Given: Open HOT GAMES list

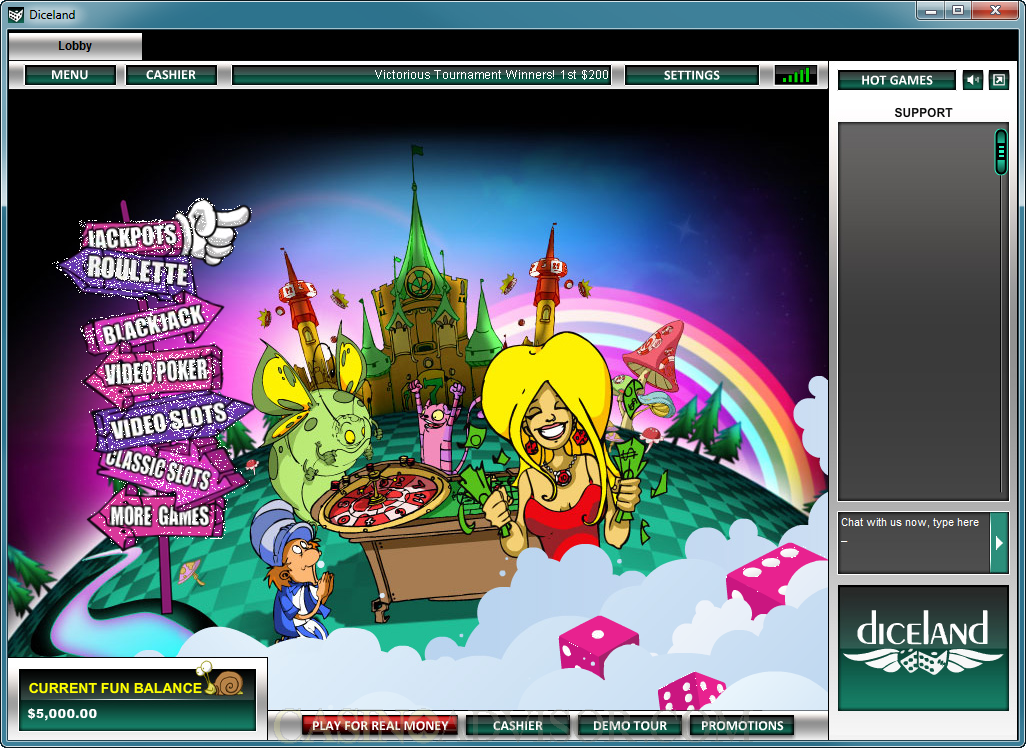Looking at the screenshot, I should tap(896, 80).
